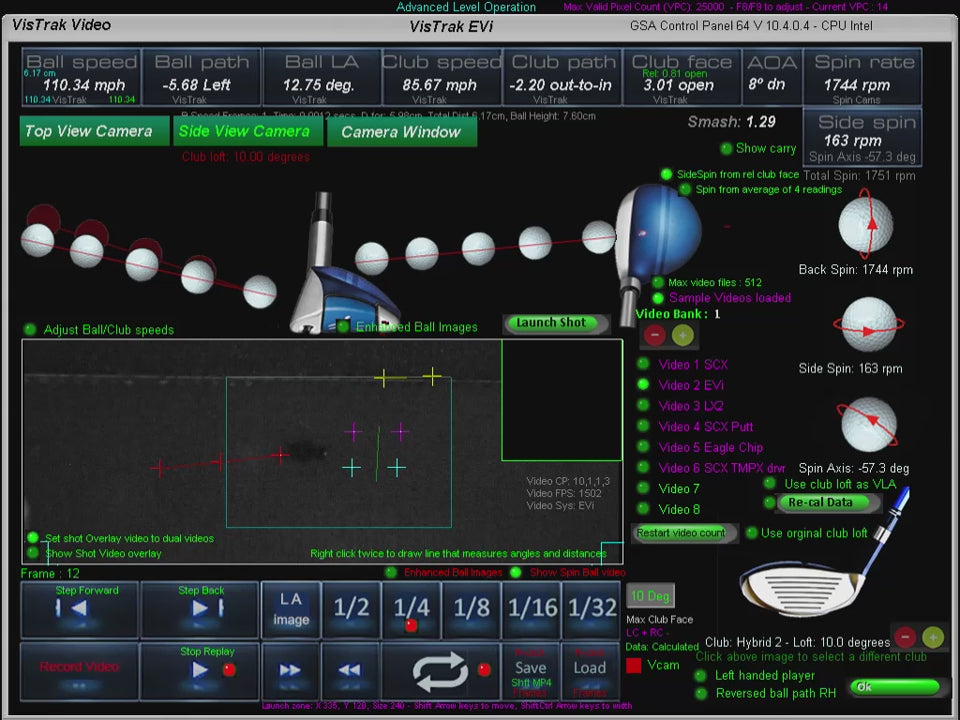Click the Club face readout panel
The image size is (960, 720).
681,77
